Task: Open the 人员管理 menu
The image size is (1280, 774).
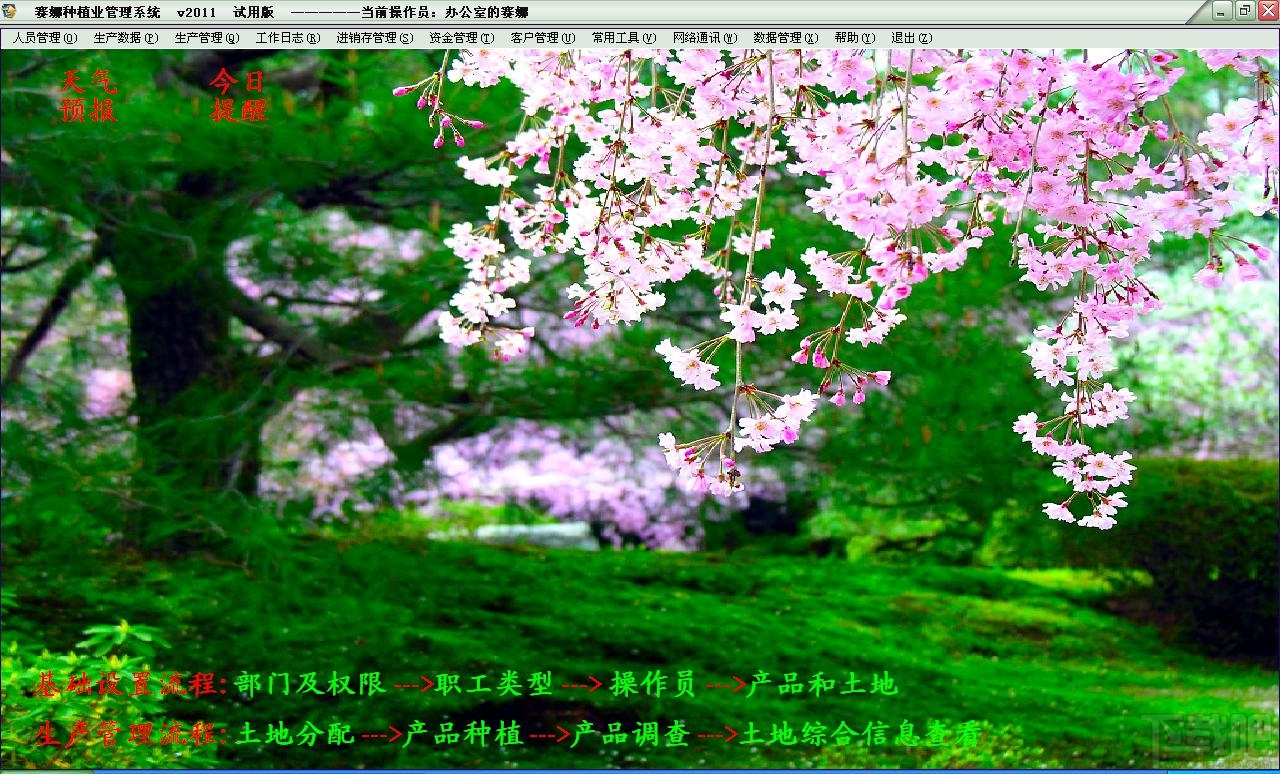Action: click(45, 38)
